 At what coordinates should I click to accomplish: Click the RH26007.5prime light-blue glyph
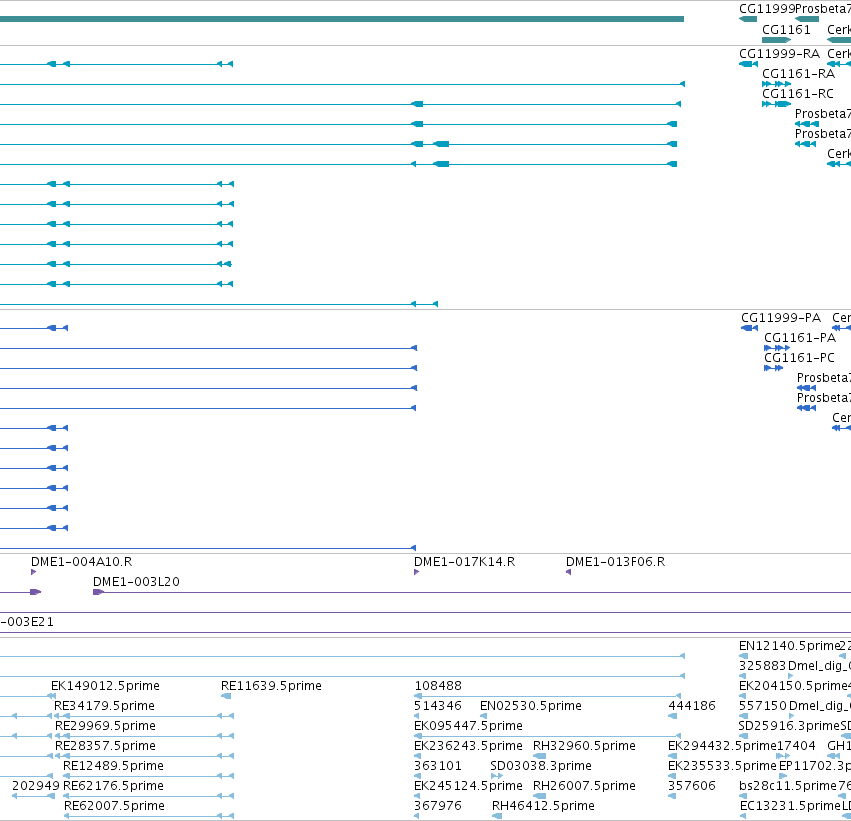[x=539, y=796]
